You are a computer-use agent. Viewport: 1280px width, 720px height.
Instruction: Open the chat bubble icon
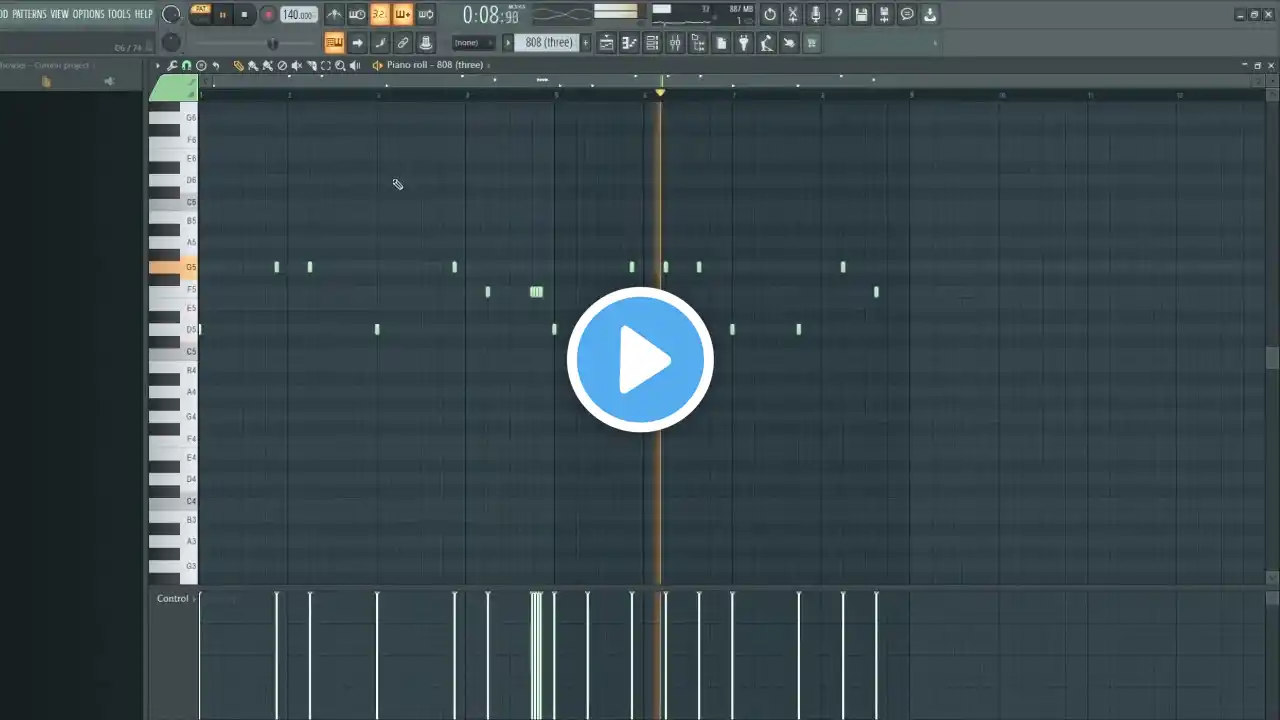tap(907, 15)
